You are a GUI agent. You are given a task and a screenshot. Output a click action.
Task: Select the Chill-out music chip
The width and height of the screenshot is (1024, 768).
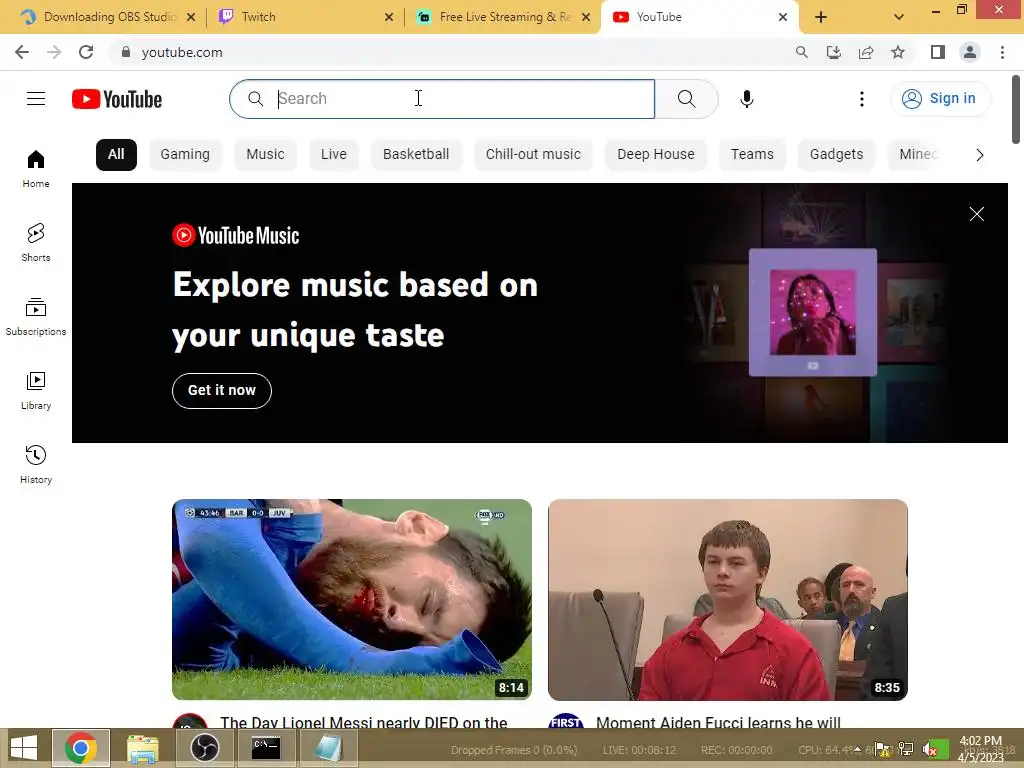click(533, 155)
